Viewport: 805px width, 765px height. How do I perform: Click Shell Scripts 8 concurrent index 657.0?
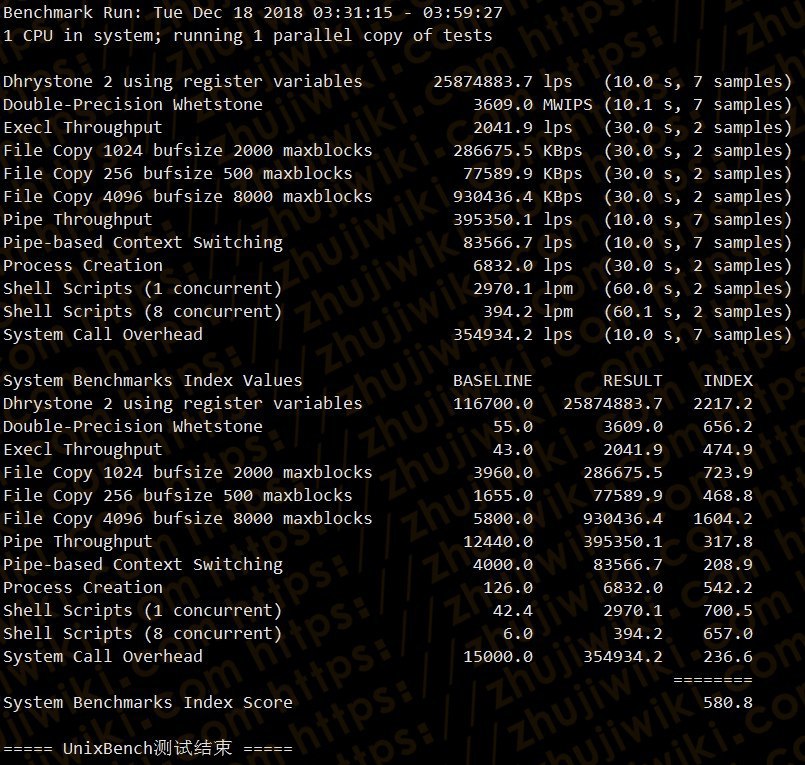point(728,634)
